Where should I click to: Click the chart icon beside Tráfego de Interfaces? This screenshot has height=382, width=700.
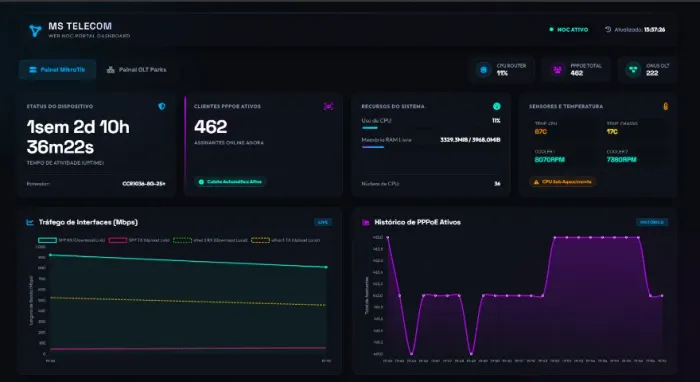pos(30,222)
